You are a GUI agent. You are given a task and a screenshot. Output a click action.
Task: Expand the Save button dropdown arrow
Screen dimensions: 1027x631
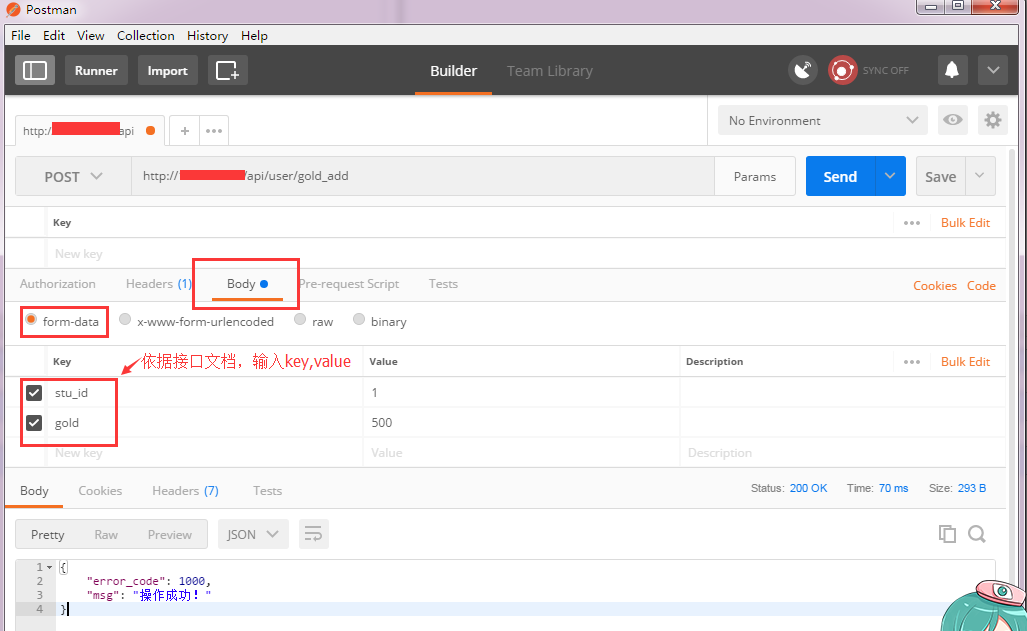click(980, 176)
